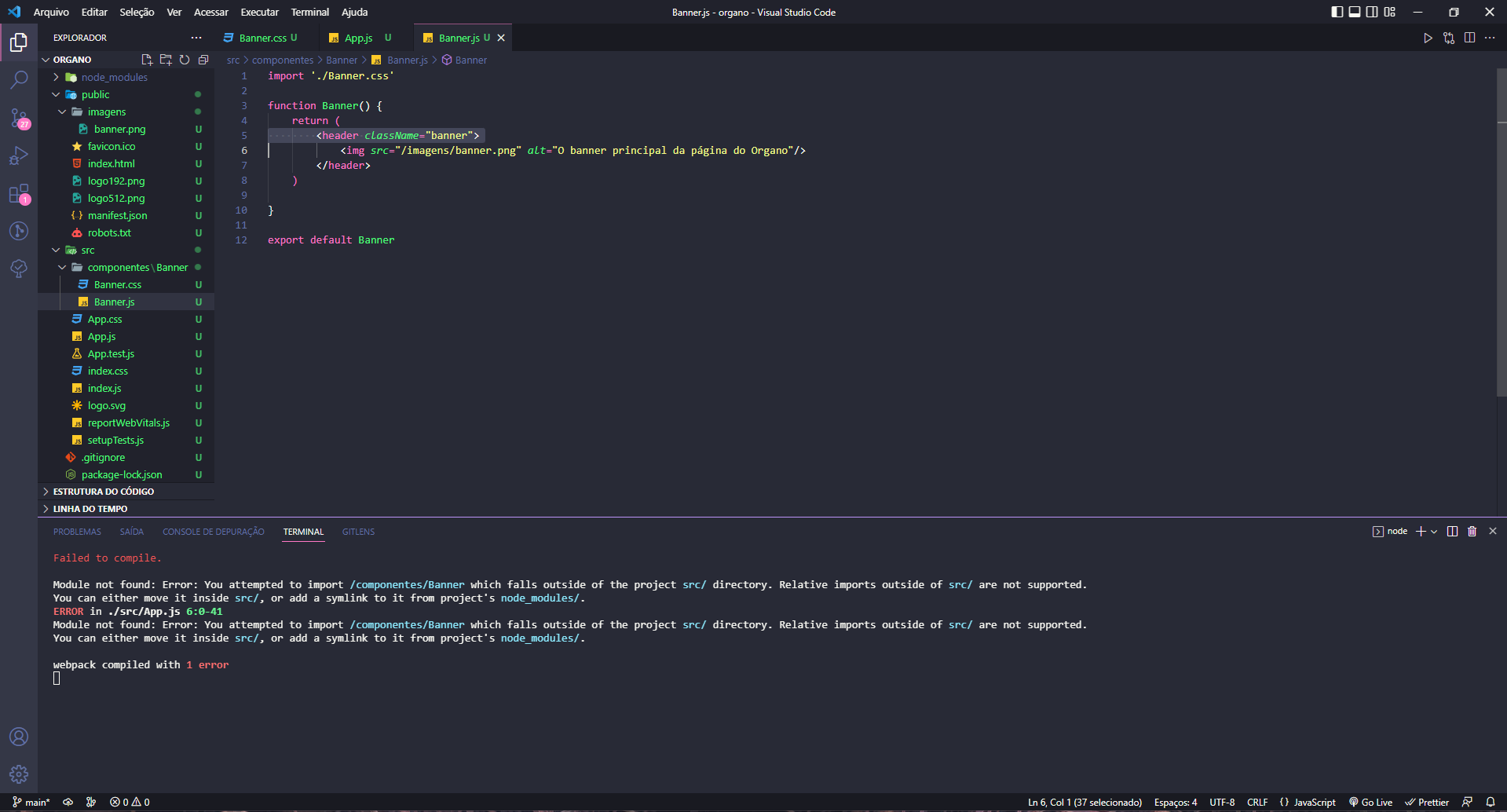
Task: Click main* git branch indicator
Action: (x=31, y=803)
